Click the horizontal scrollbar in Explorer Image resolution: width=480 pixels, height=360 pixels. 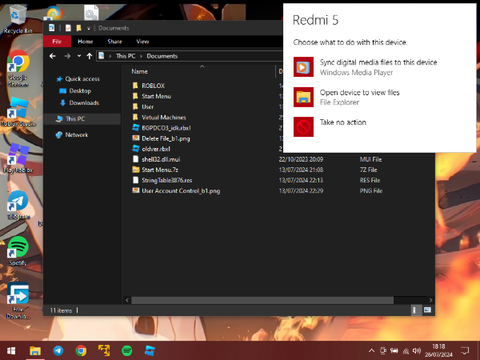[x=262, y=300]
